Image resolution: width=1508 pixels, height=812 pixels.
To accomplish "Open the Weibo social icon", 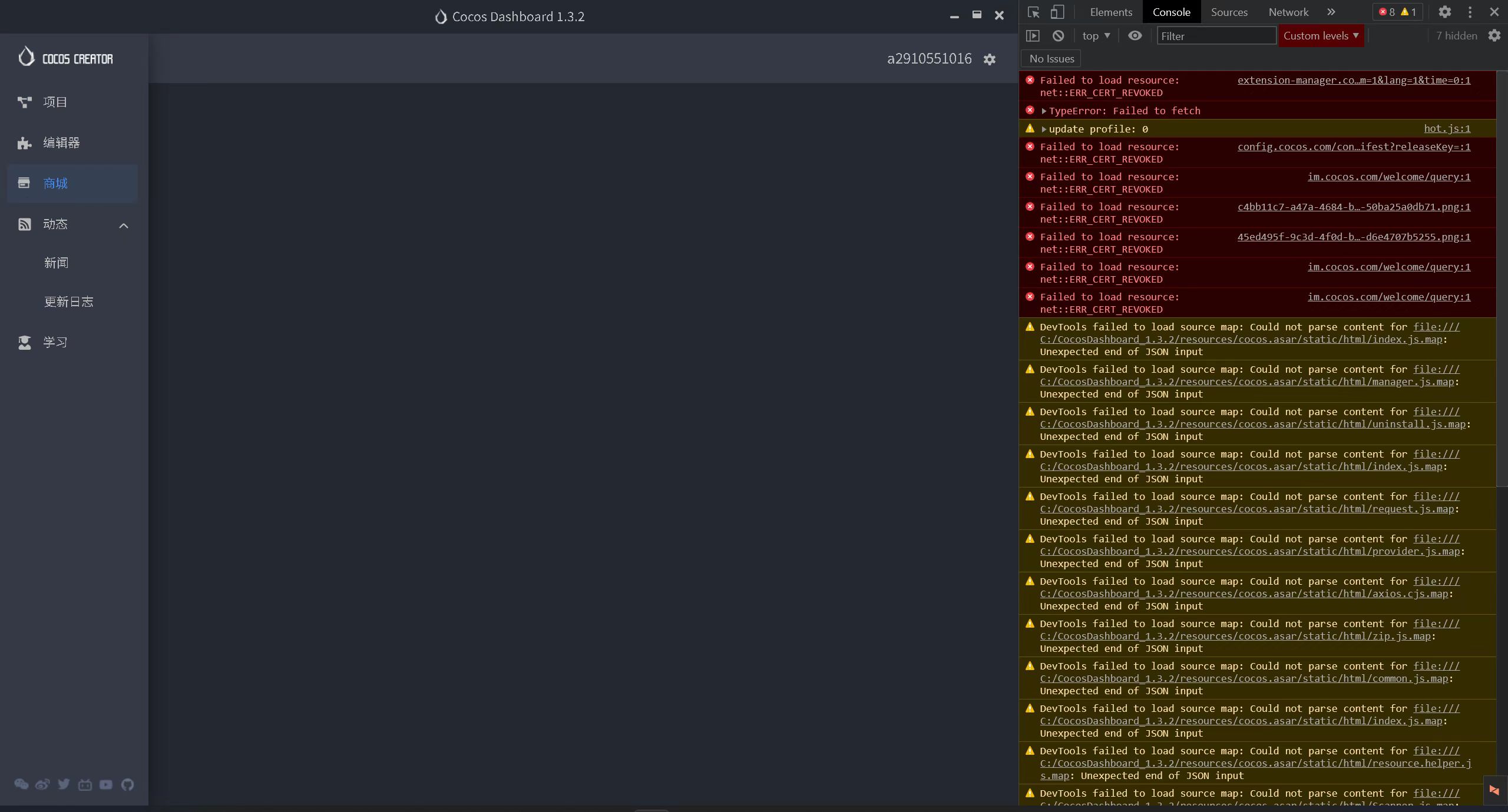I will pos(42,784).
